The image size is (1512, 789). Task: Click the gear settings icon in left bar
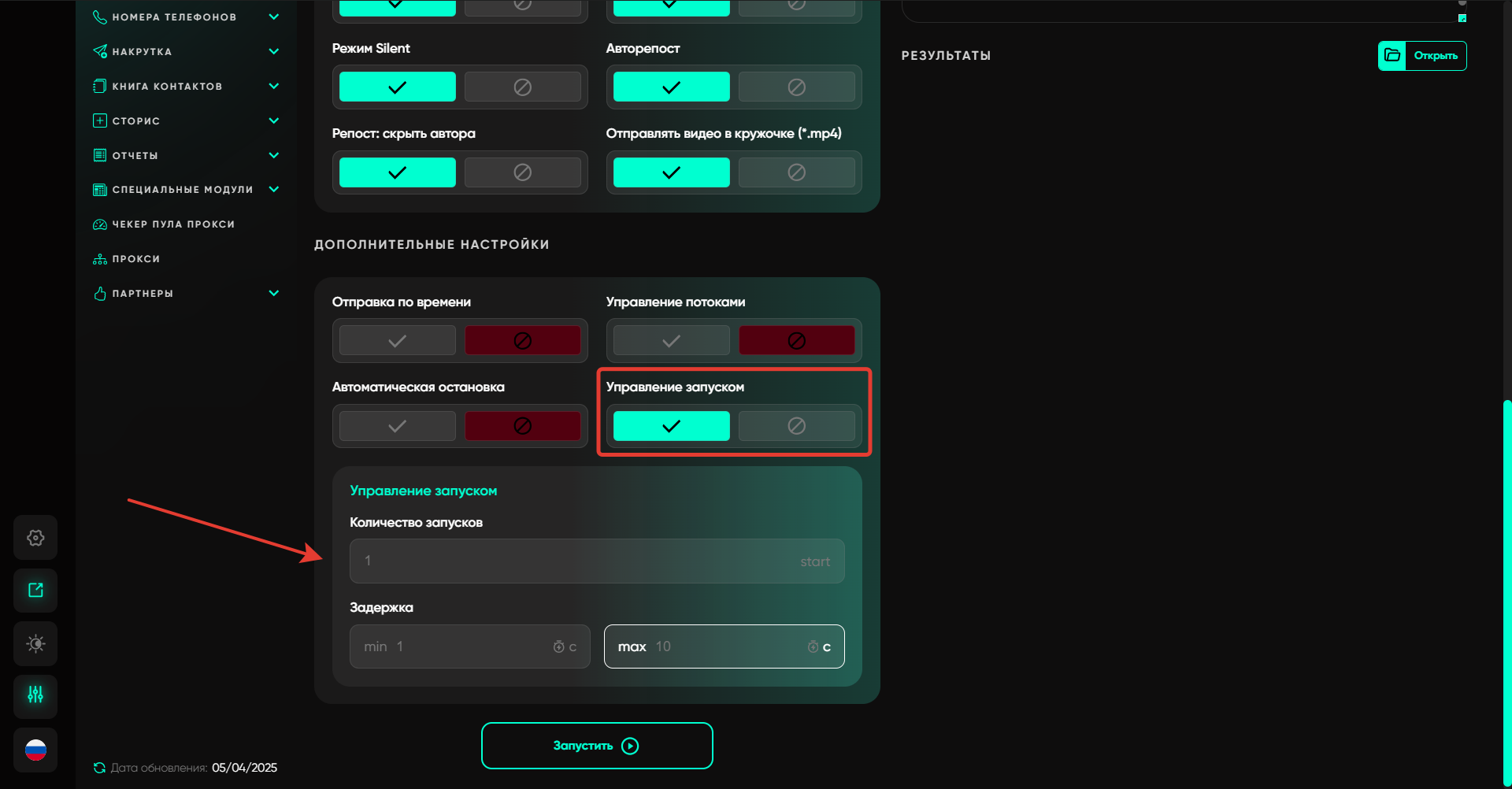click(35, 538)
